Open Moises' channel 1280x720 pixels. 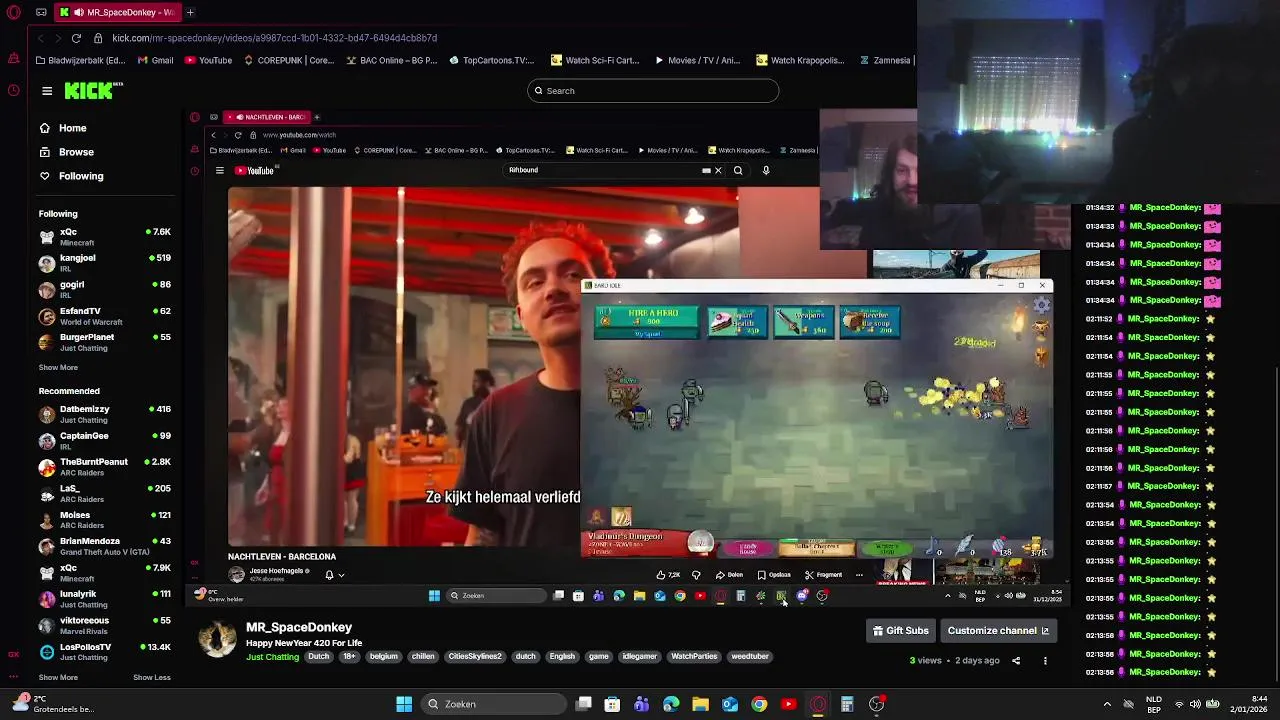point(105,520)
